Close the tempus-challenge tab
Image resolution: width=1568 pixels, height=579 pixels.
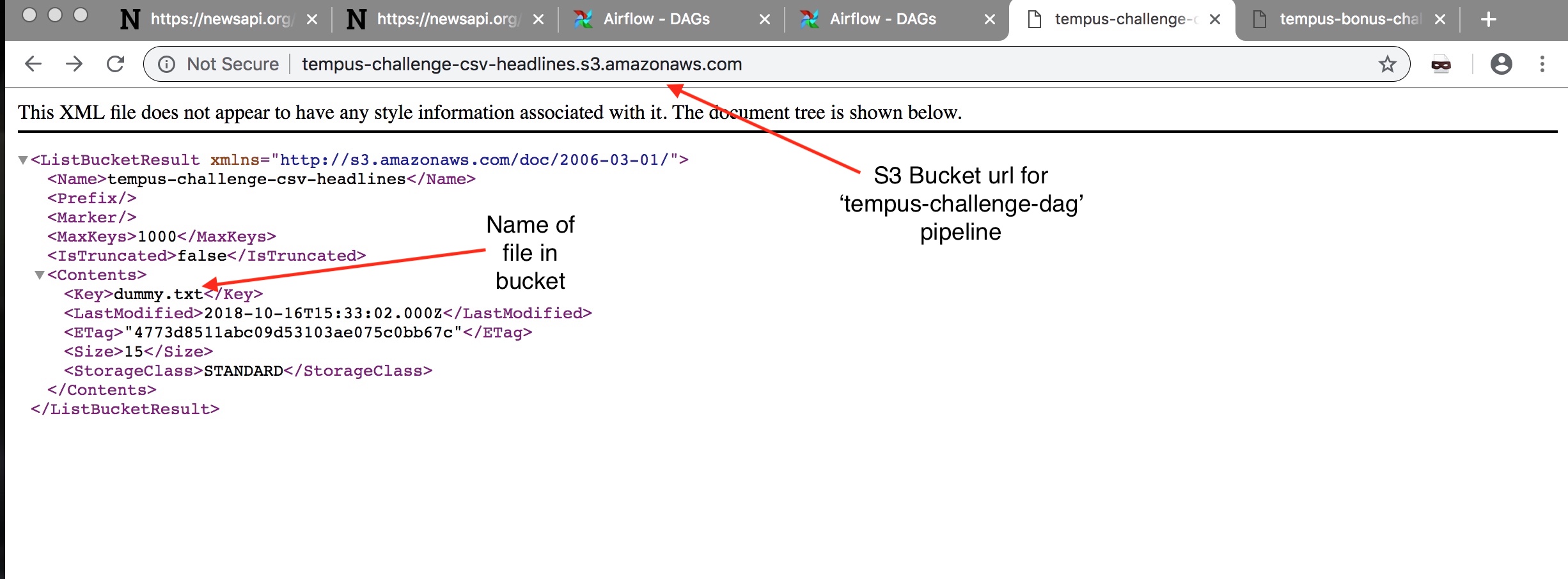pos(1215,20)
